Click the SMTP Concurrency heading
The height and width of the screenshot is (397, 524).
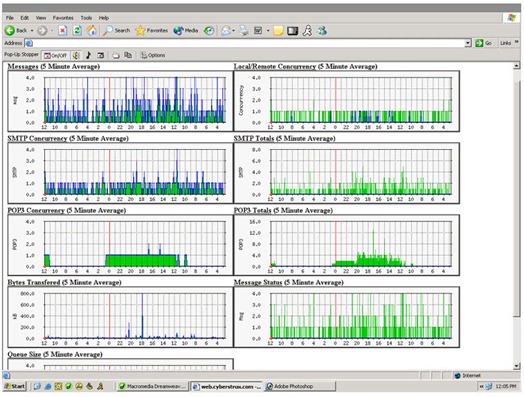point(68,138)
